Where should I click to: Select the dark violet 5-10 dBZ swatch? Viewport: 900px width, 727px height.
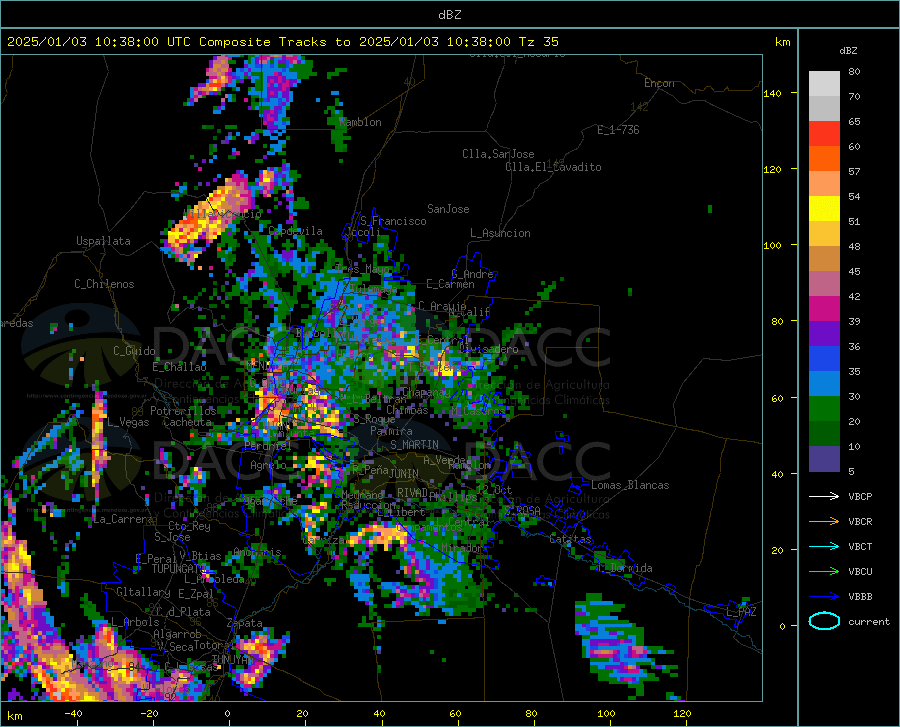coord(824,459)
